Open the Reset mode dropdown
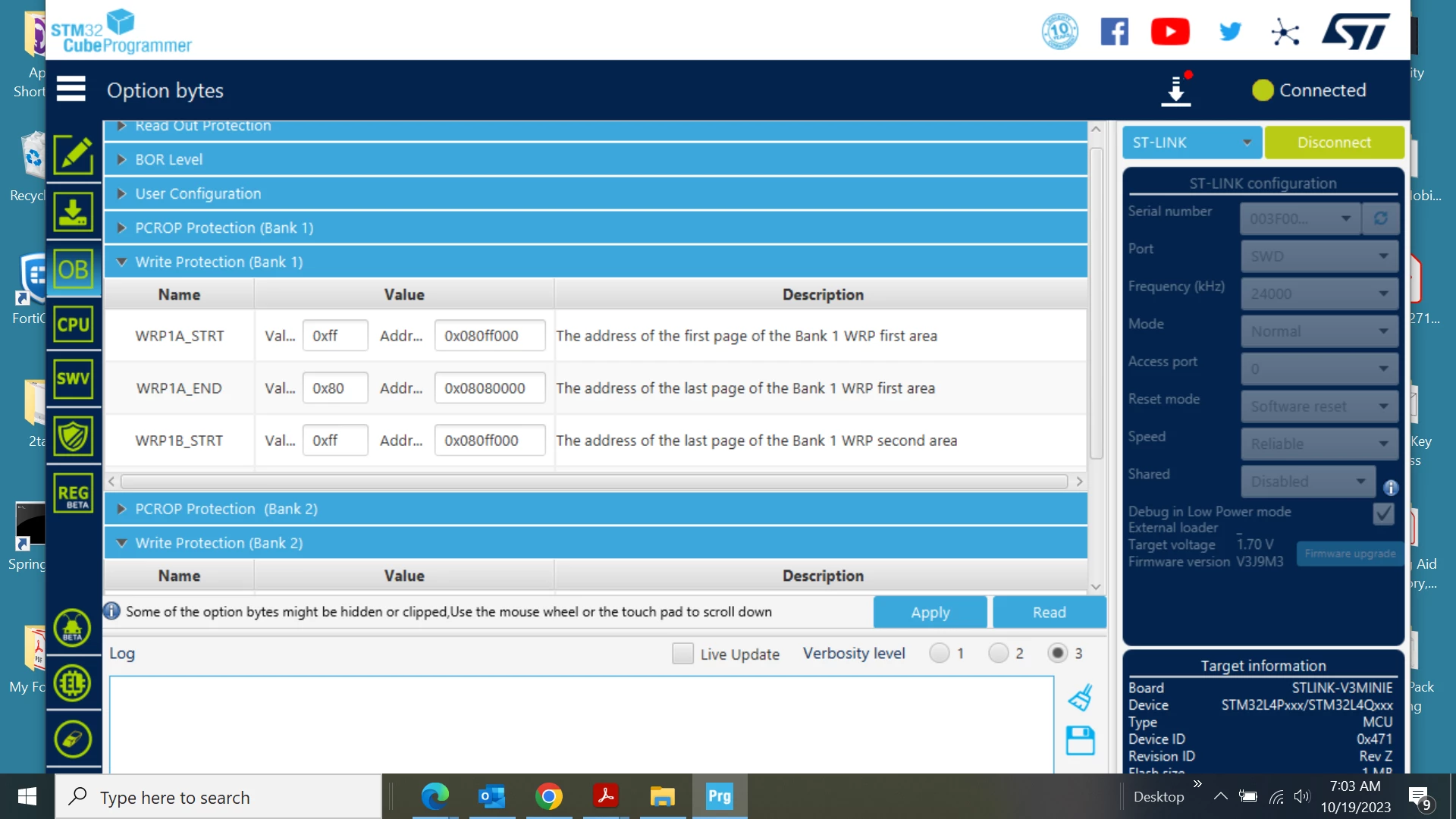The image size is (1456, 819). click(x=1319, y=406)
